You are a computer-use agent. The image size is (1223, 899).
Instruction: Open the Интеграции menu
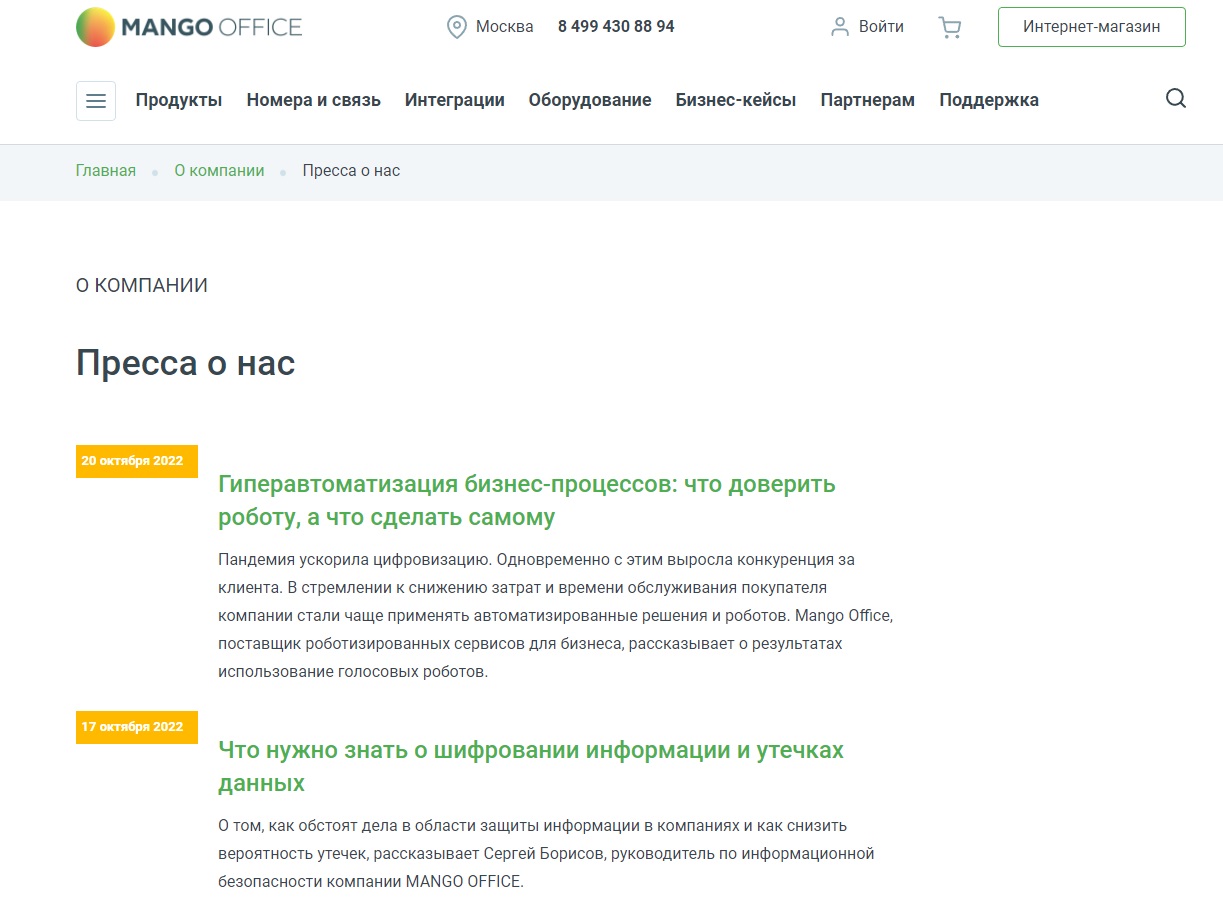pyautogui.click(x=455, y=100)
